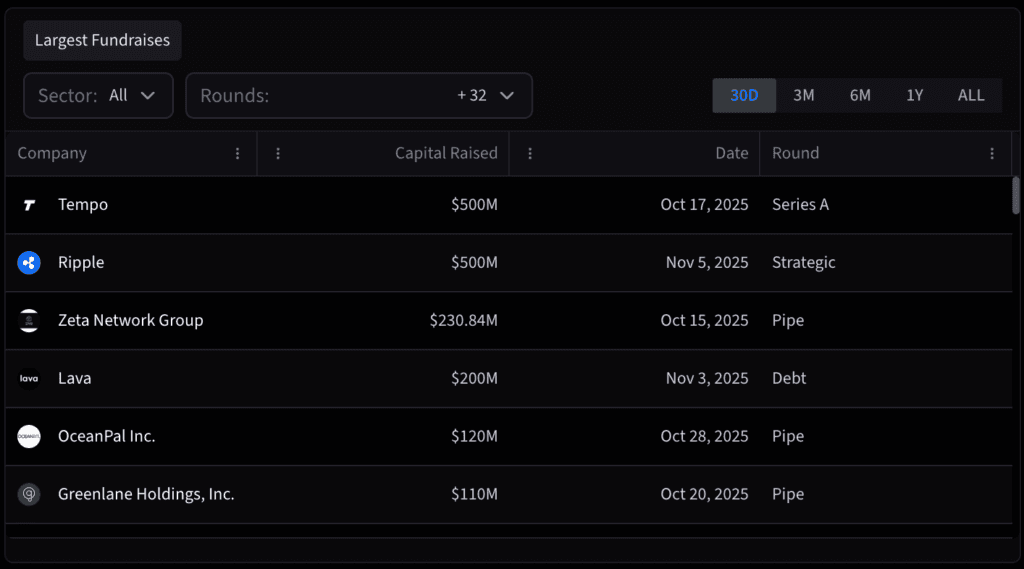Switch to the 6M time range
This screenshot has height=569, width=1024.
pos(860,96)
